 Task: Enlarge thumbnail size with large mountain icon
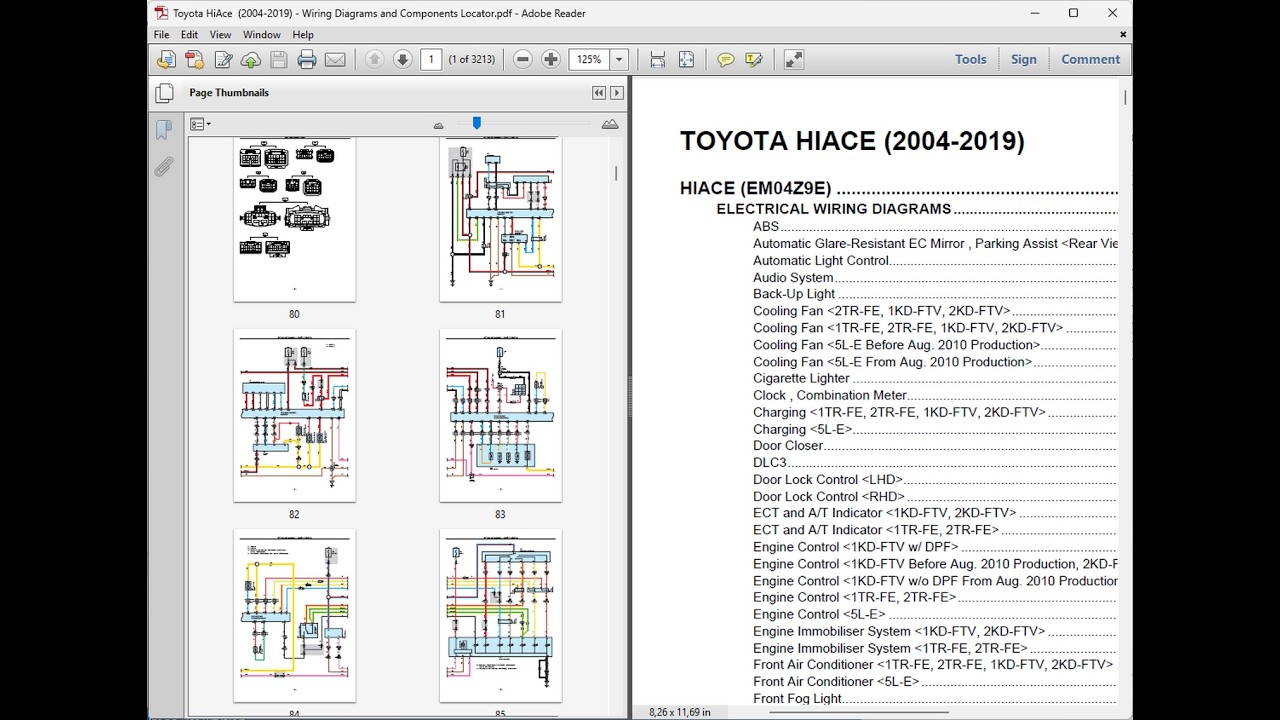click(x=610, y=124)
